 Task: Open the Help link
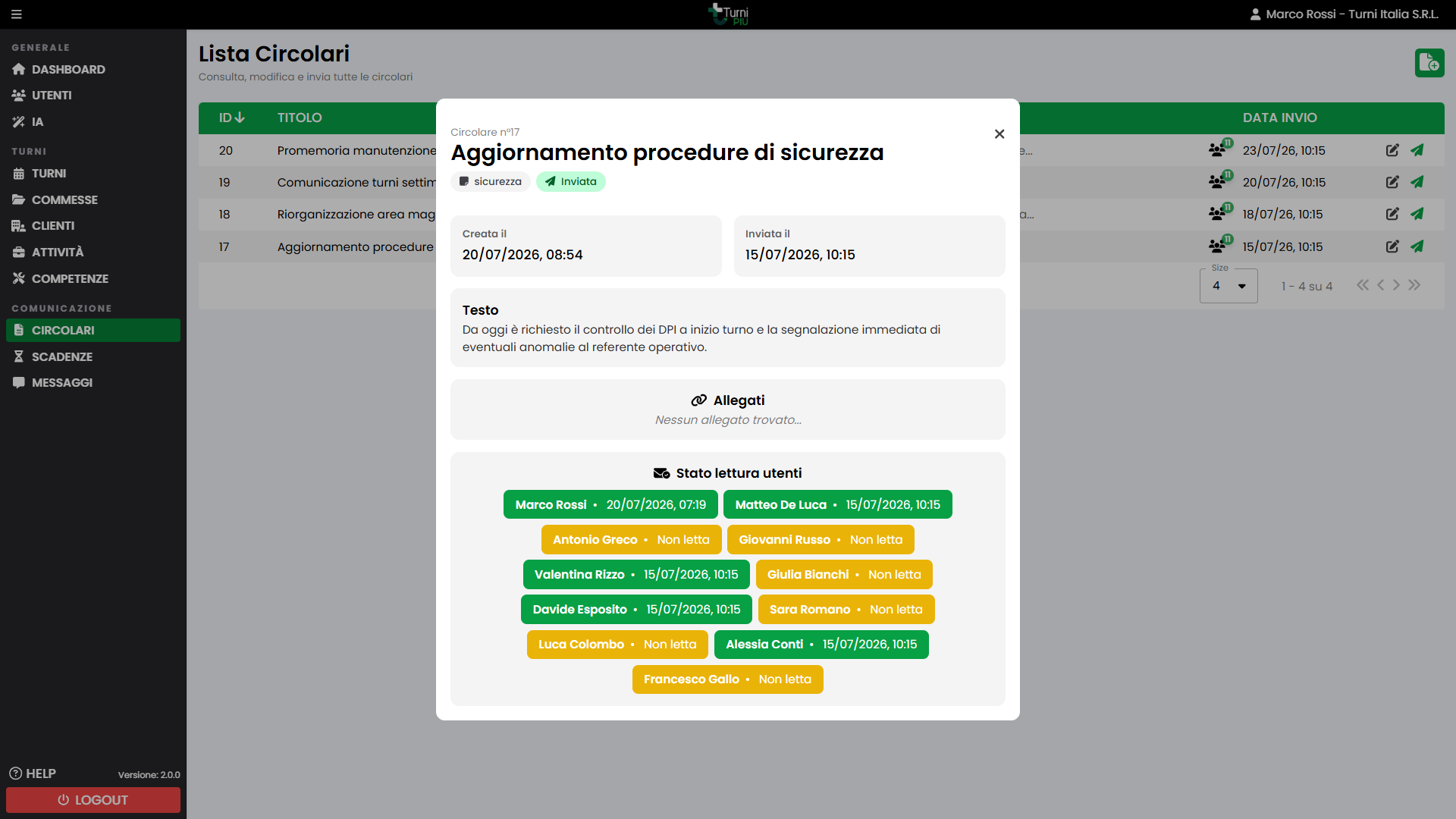pyautogui.click(x=33, y=773)
